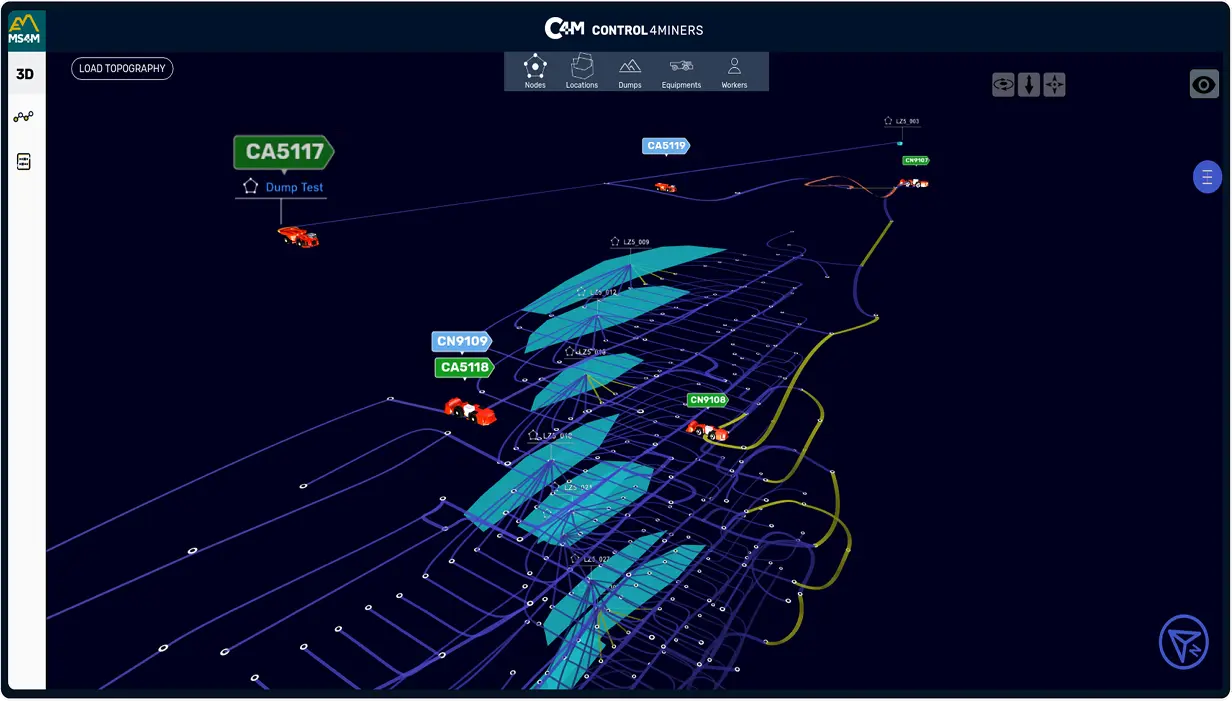Expand the blue round side panel button
1232x701 pixels.
1207,177
